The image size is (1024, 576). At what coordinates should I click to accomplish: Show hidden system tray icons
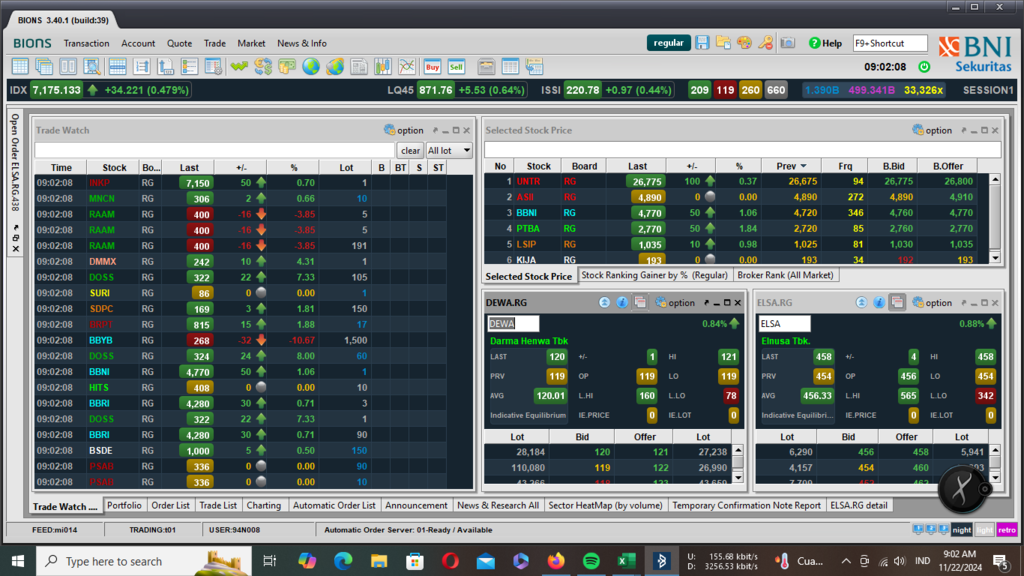click(846, 561)
